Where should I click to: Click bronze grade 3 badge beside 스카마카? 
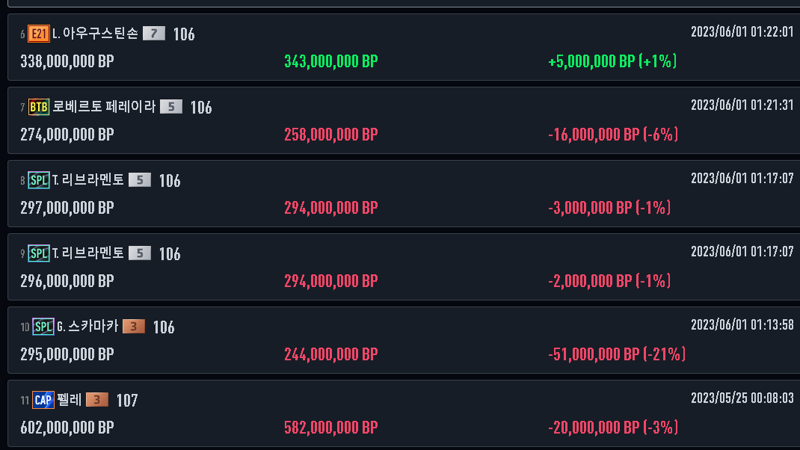134,327
